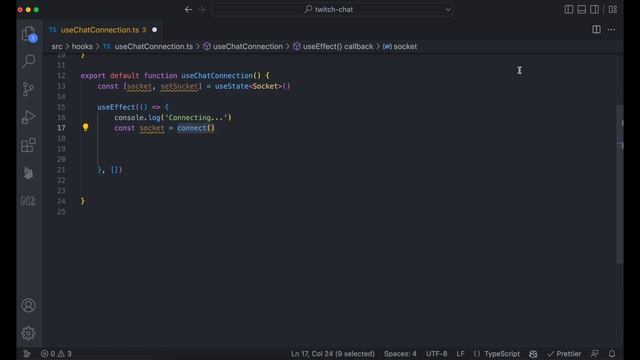Toggle the bottom panel layout icon
Screen dimensions: 640x360
point(582,9)
